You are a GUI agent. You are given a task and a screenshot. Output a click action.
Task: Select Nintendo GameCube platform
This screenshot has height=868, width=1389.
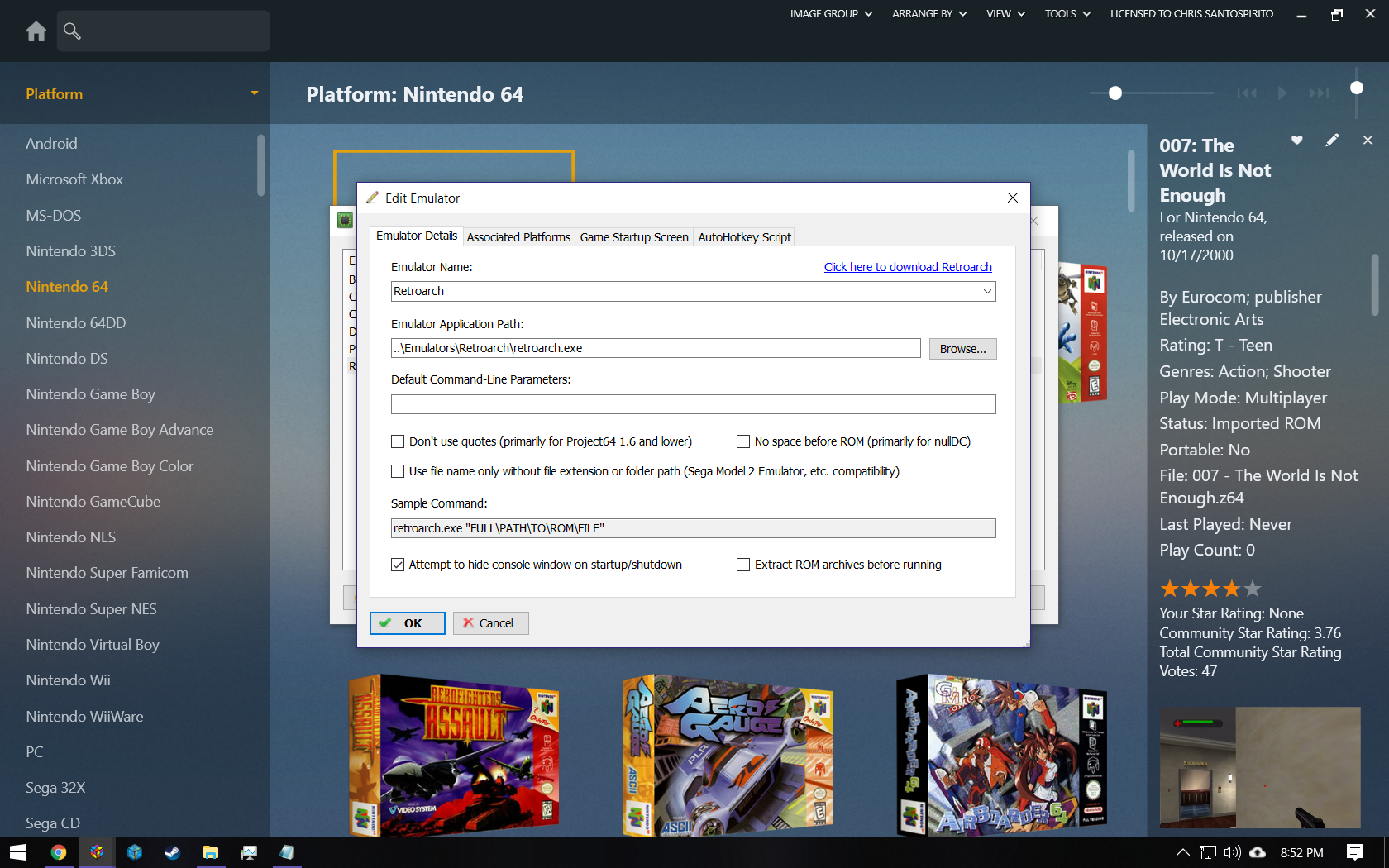[x=93, y=502]
